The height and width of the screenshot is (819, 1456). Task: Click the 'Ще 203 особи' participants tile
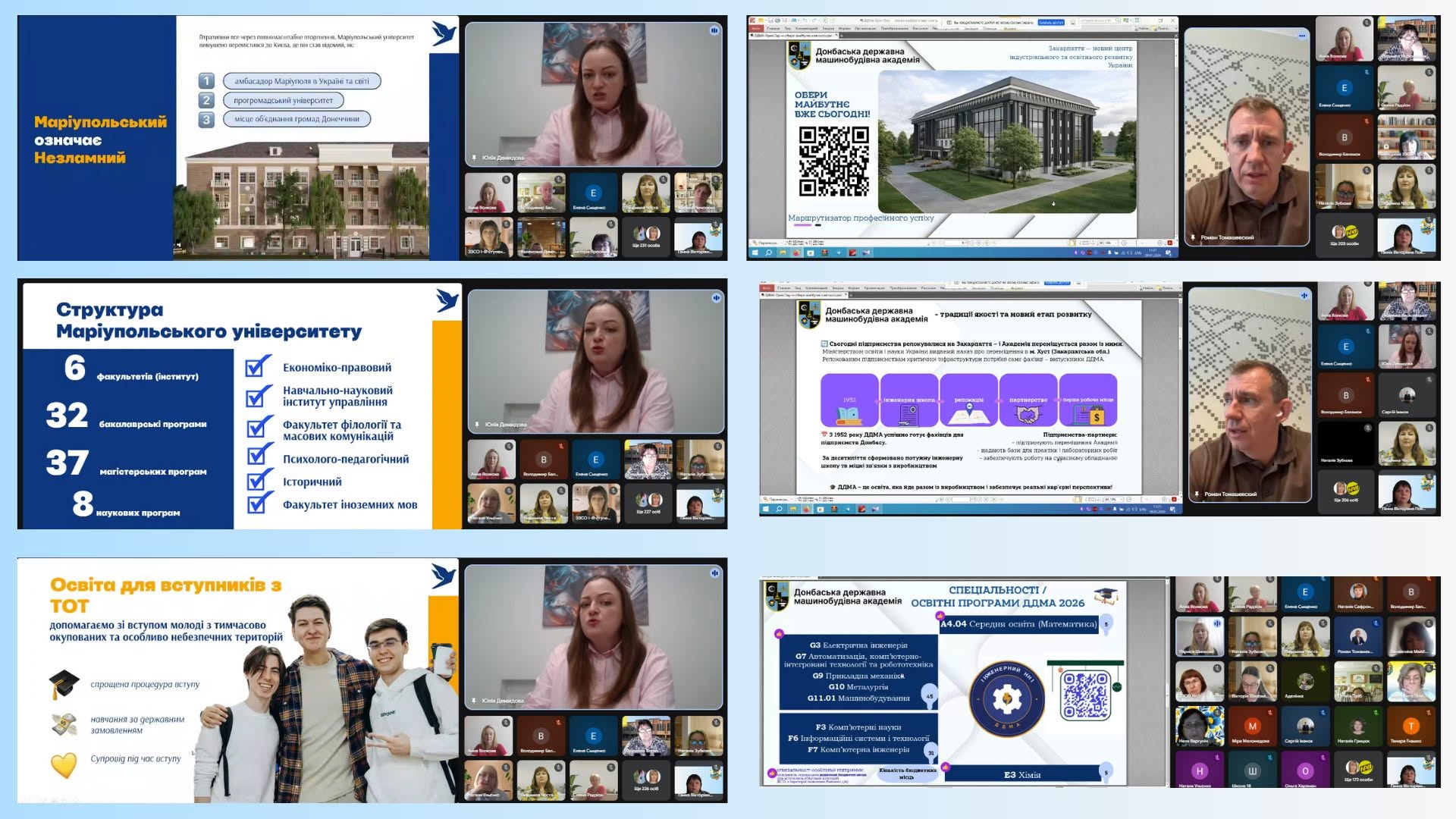point(1345,236)
